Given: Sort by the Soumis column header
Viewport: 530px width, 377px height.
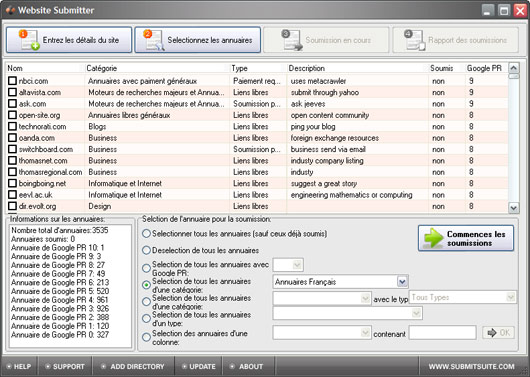Looking at the screenshot, I should point(447,68).
